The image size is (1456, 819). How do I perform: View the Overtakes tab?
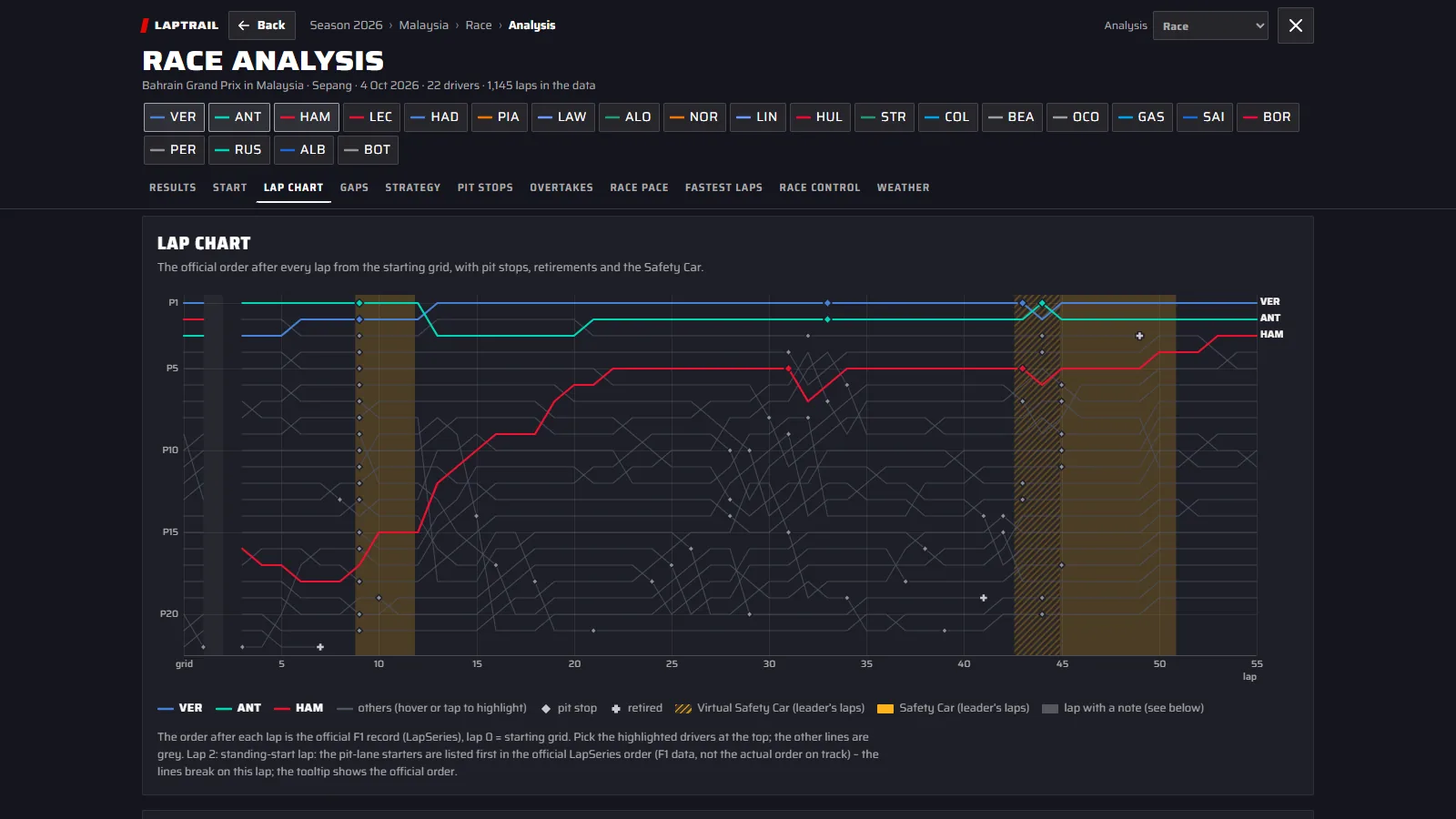tap(561, 187)
